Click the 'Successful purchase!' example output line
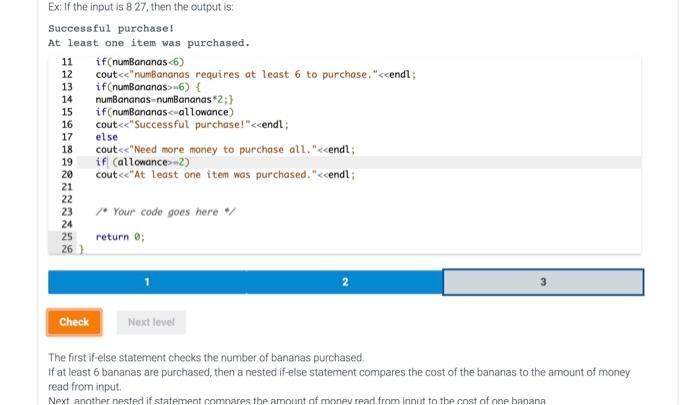The image size is (700, 405). coord(111,29)
